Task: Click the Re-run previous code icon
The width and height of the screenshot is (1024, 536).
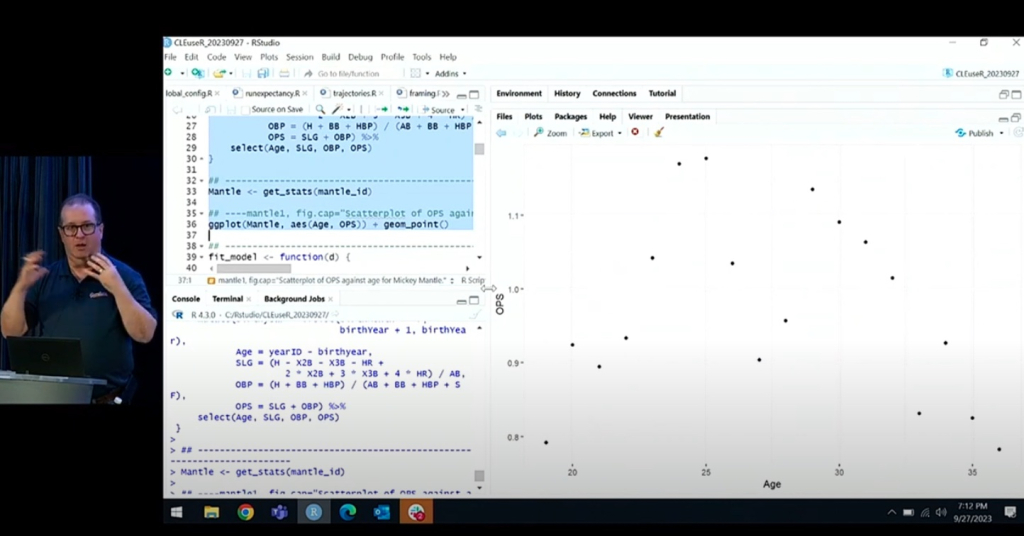Action: 404,109
